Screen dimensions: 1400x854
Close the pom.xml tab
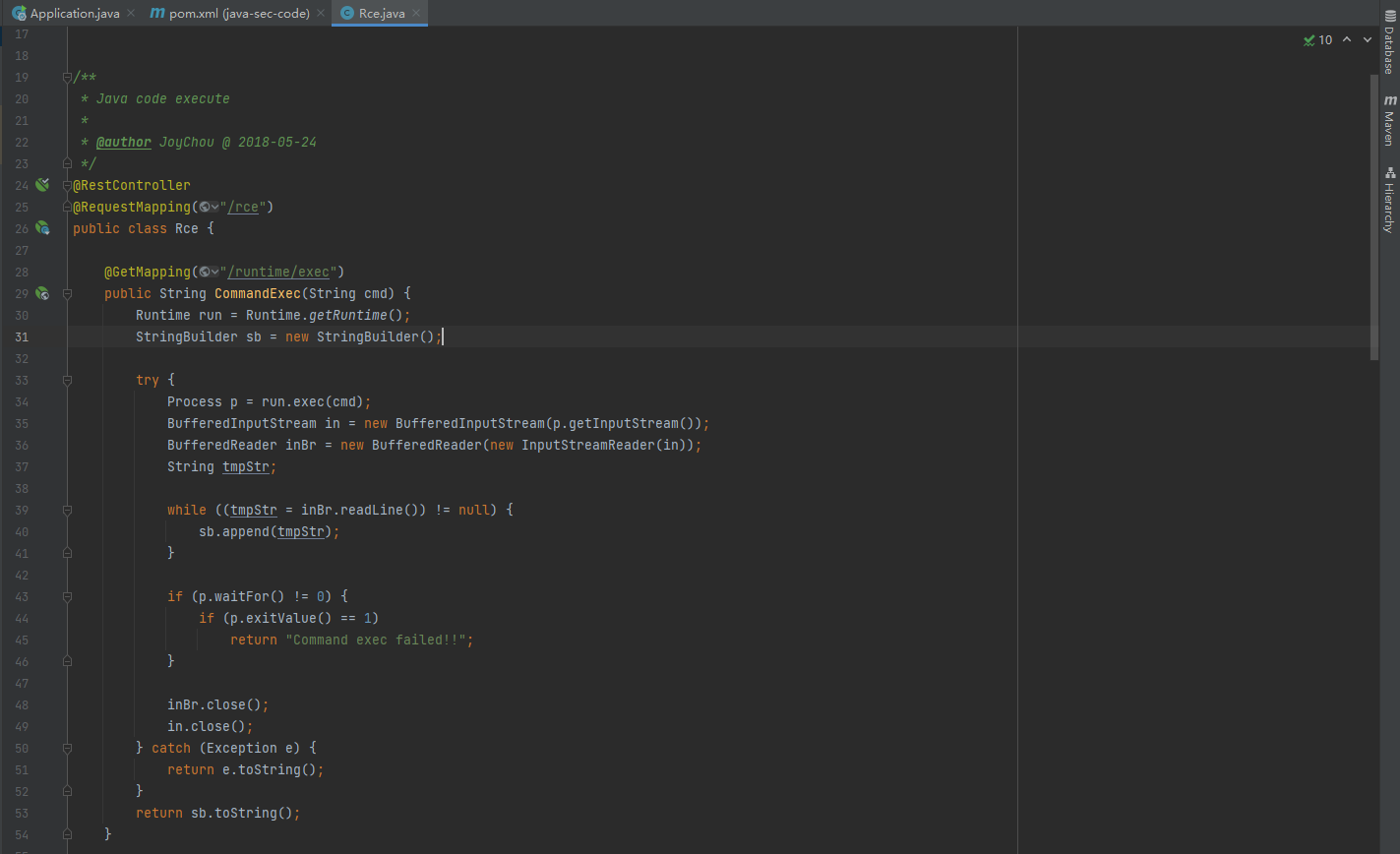[320, 14]
